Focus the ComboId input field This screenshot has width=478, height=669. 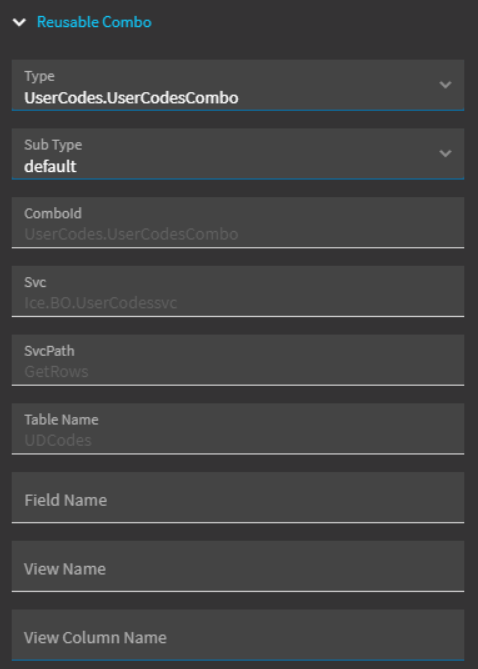(238, 222)
